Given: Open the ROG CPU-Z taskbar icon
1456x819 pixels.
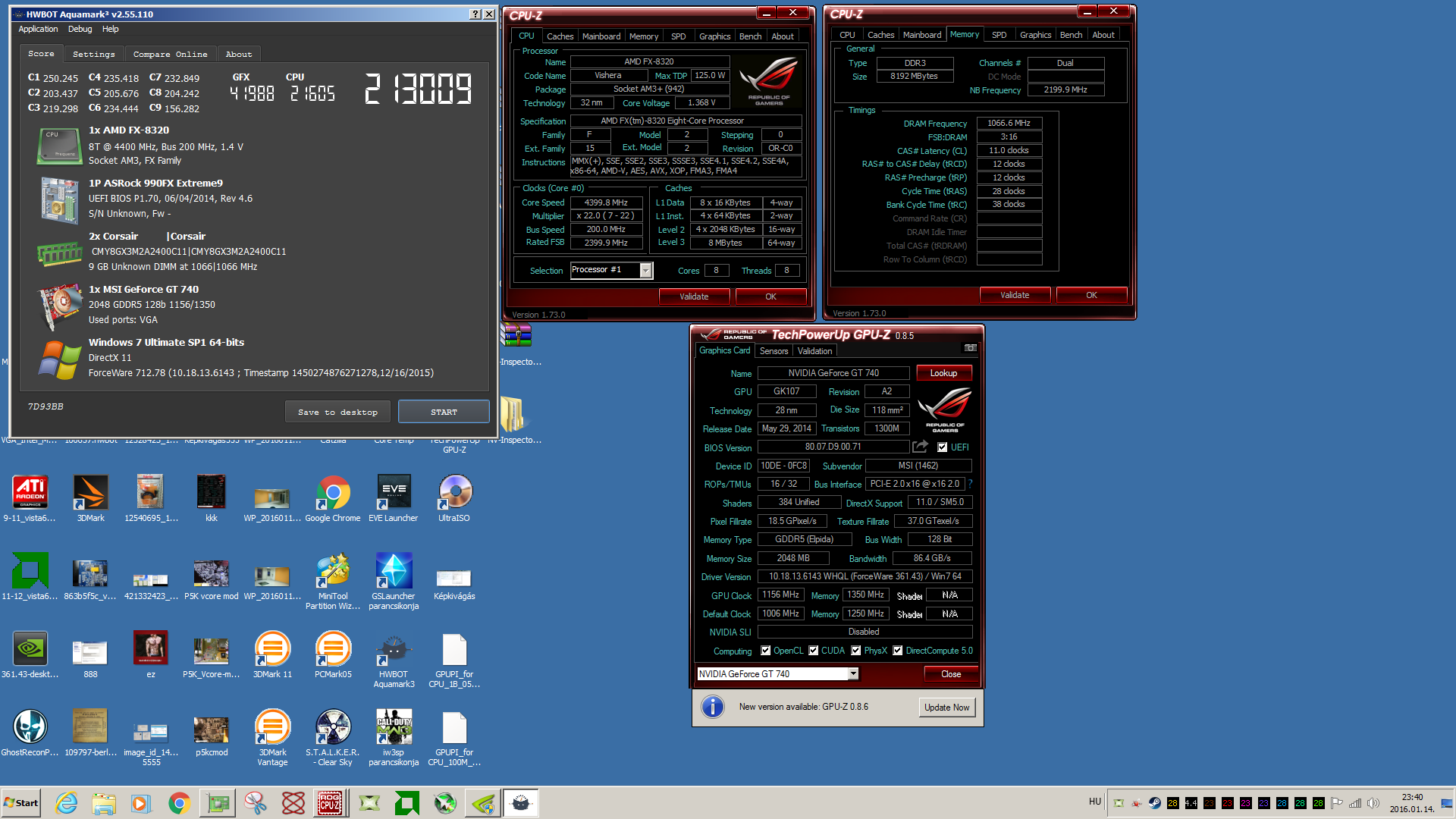Looking at the screenshot, I should [x=330, y=803].
